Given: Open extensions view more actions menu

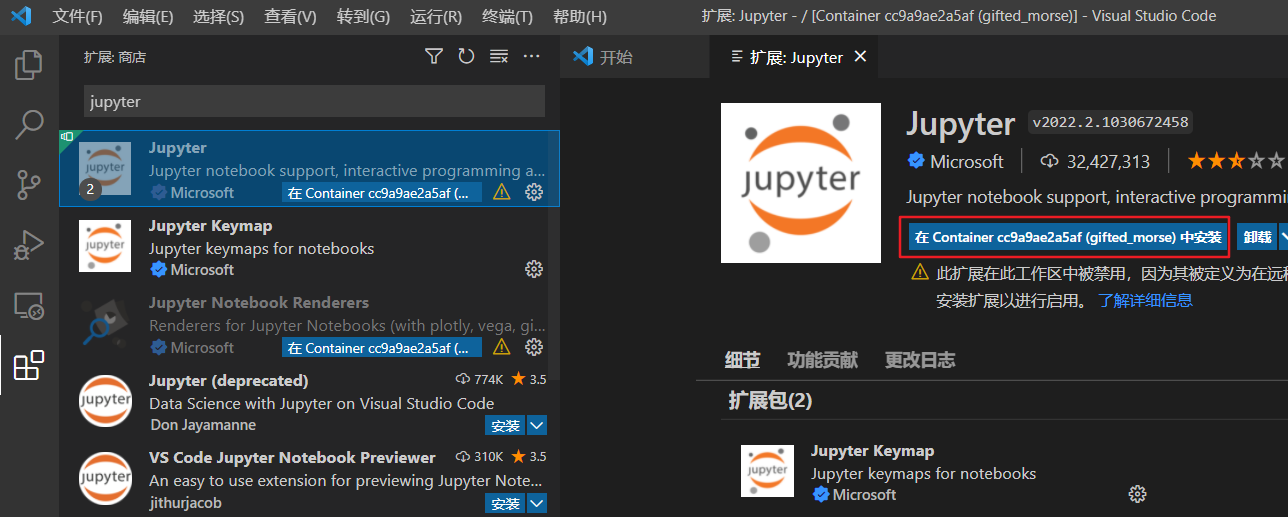Looking at the screenshot, I should pos(532,57).
